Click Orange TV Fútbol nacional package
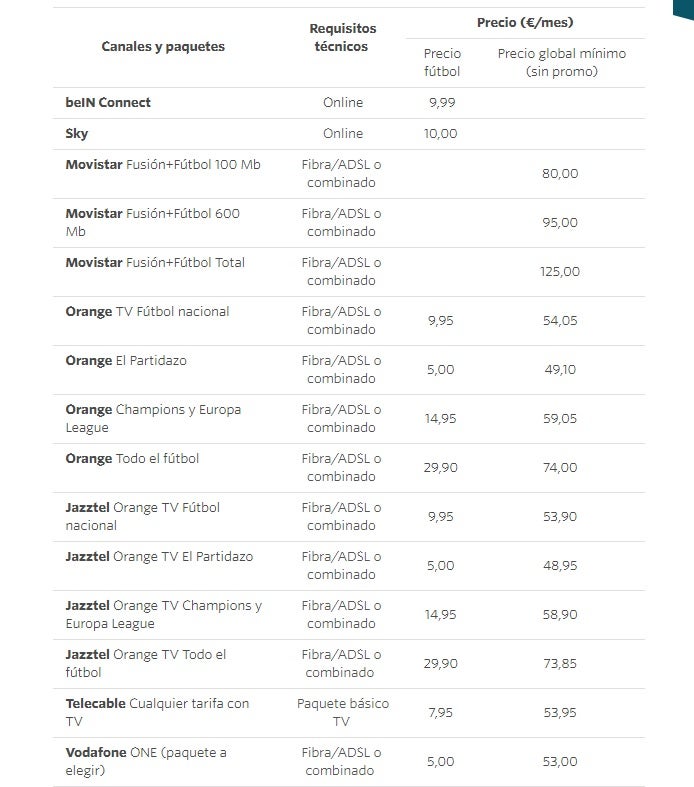This screenshot has height=787, width=694. pyautogui.click(x=147, y=312)
